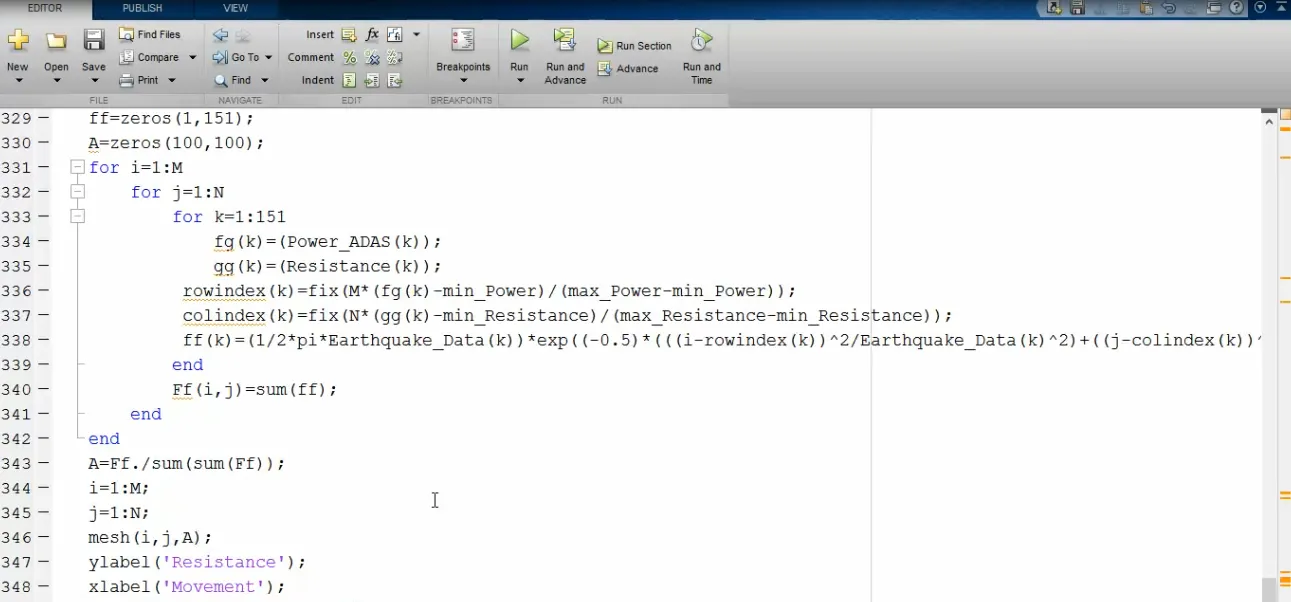Click the Insert function fx icon

[x=372, y=34]
